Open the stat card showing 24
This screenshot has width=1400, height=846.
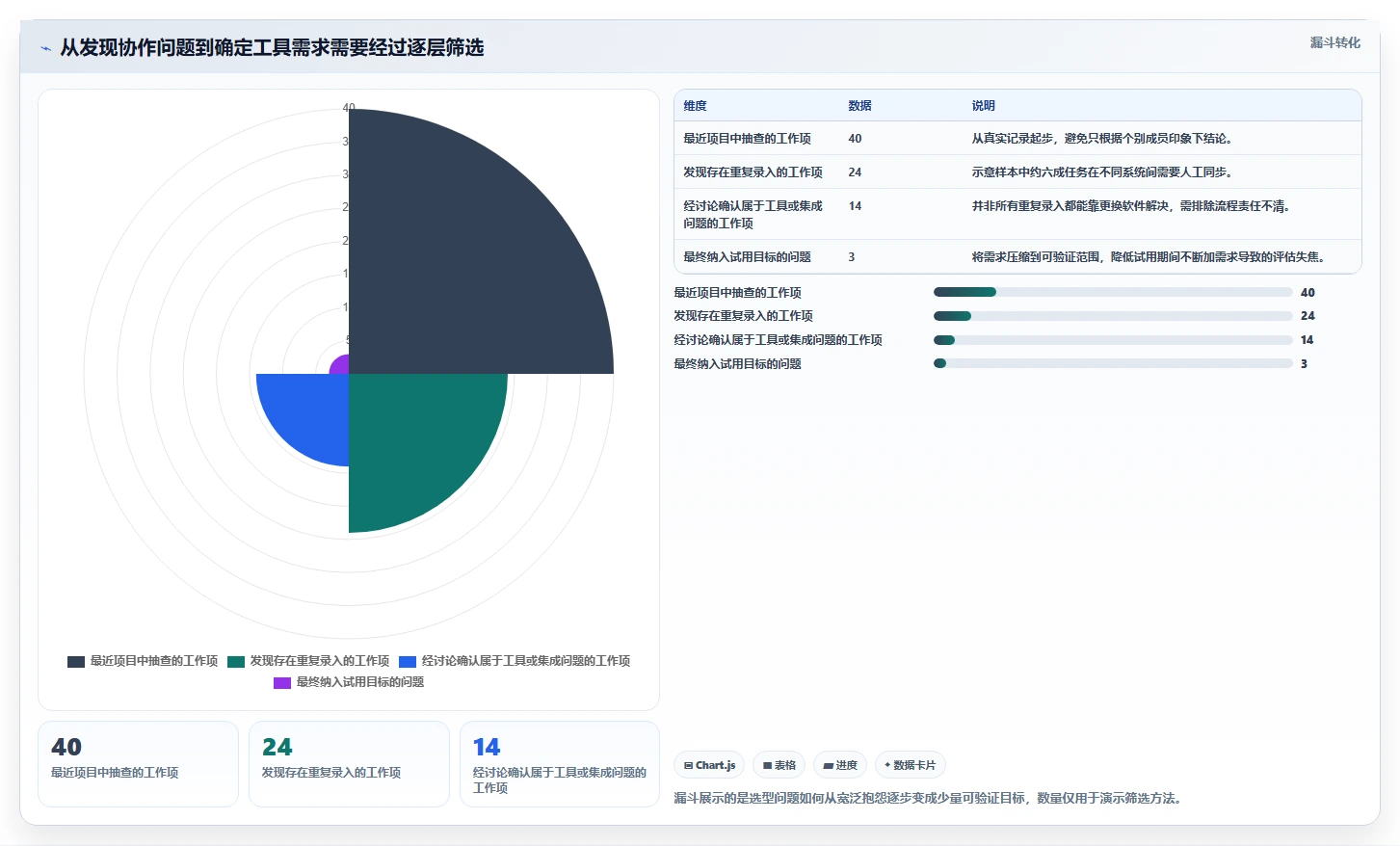(x=349, y=764)
